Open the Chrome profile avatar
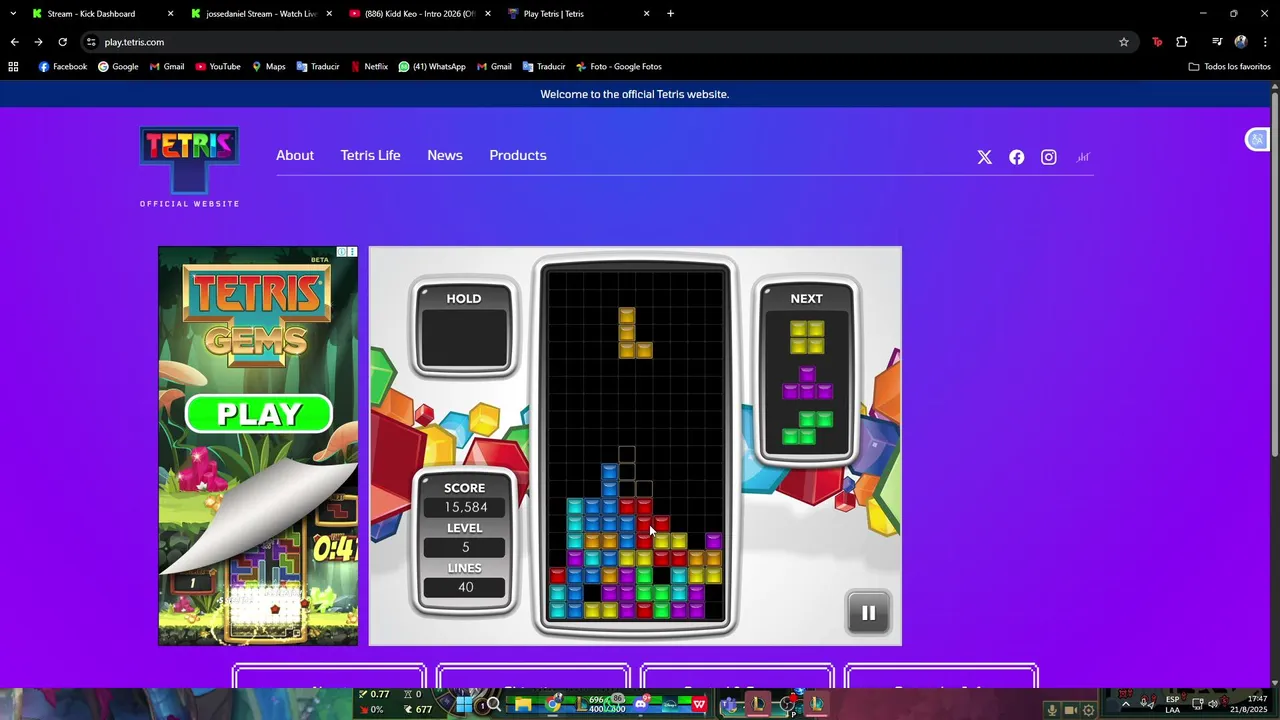Screen dimensions: 1280x720 tap(1241, 42)
